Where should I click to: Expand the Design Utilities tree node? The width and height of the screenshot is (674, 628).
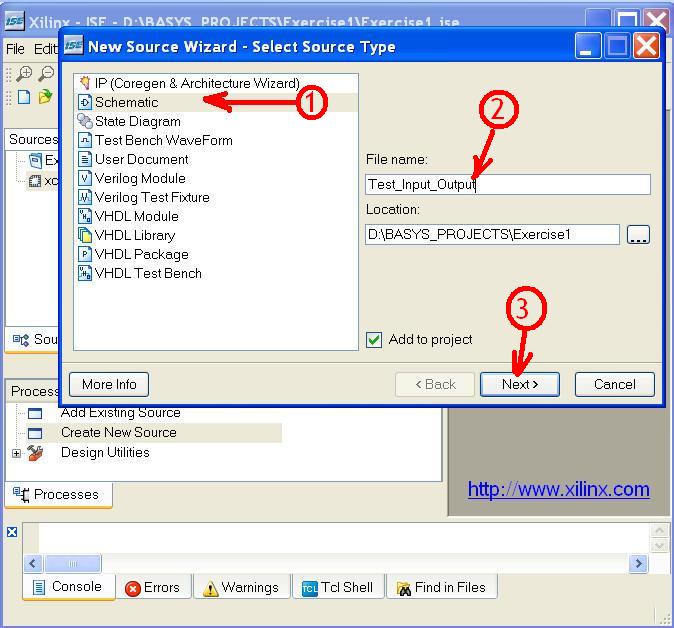click(x=16, y=453)
